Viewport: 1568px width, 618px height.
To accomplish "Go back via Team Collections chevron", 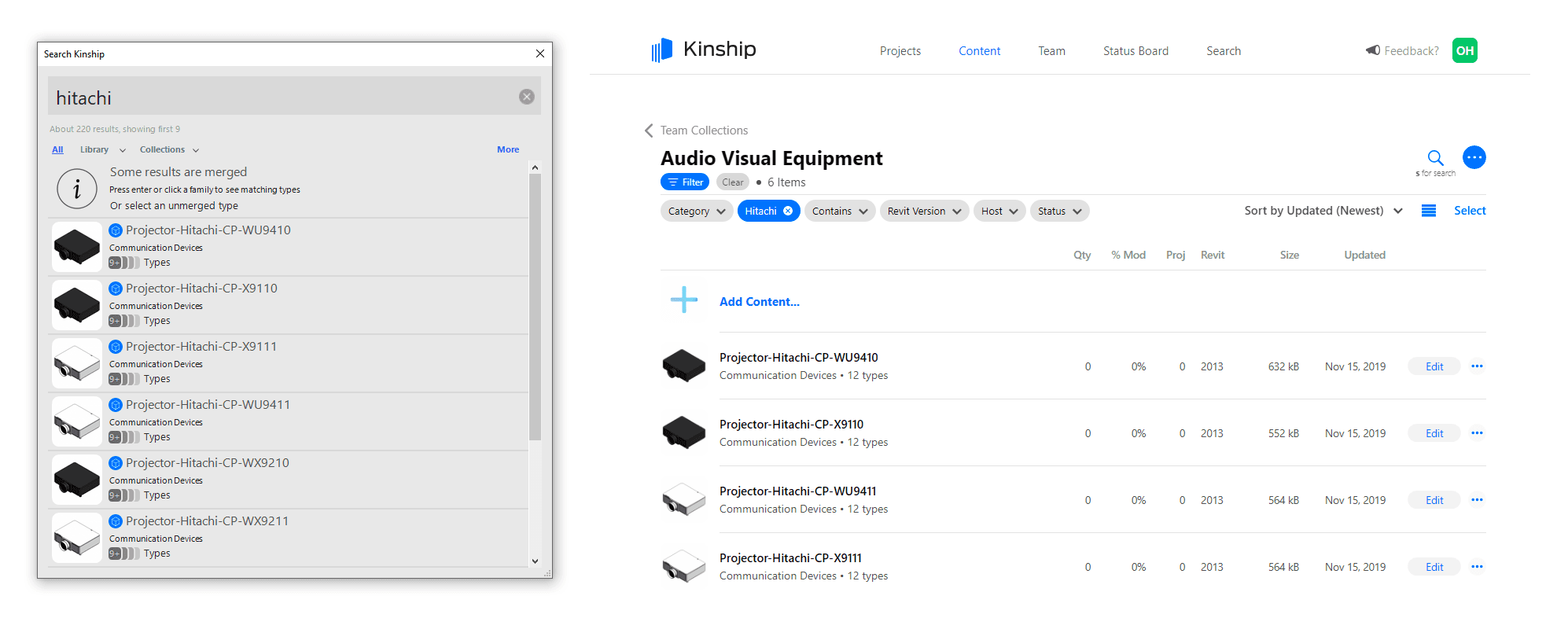I will click(x=649, y=131).
